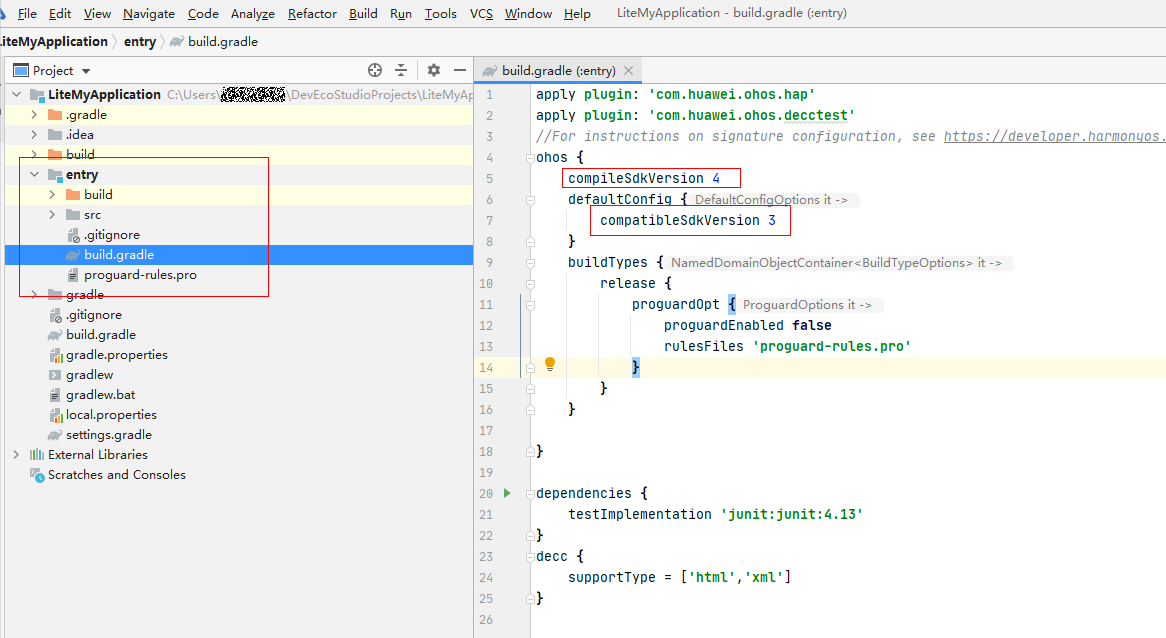Open Project panel settings gear

(x=434, y=70)
